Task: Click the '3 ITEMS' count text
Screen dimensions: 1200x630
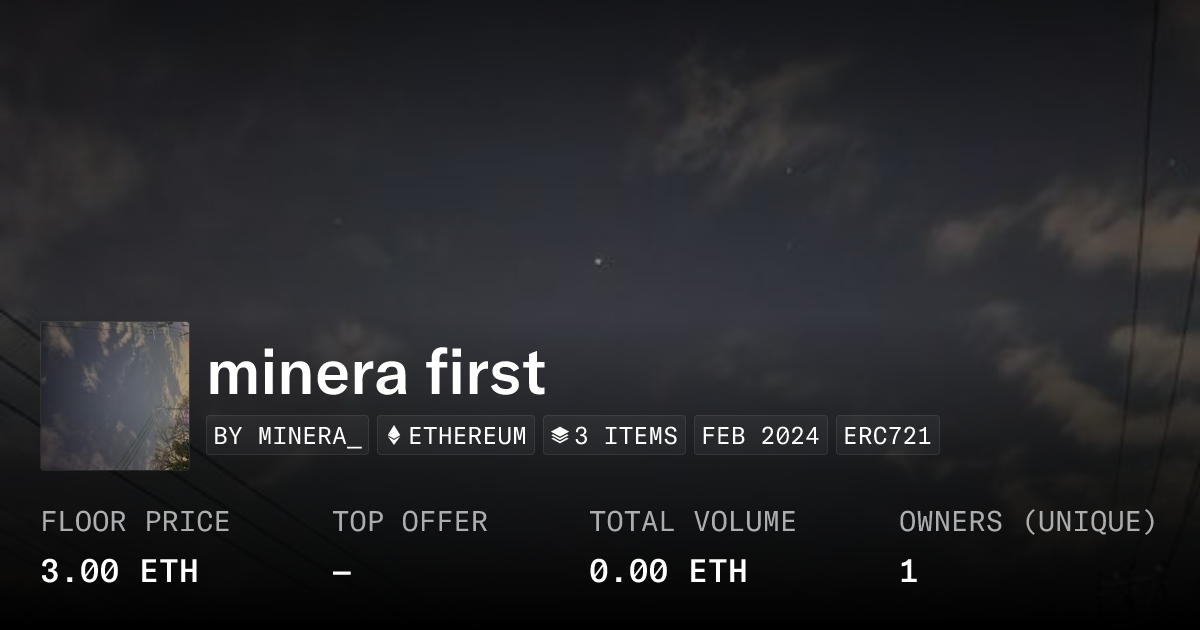Action: (x=626, y=436)
